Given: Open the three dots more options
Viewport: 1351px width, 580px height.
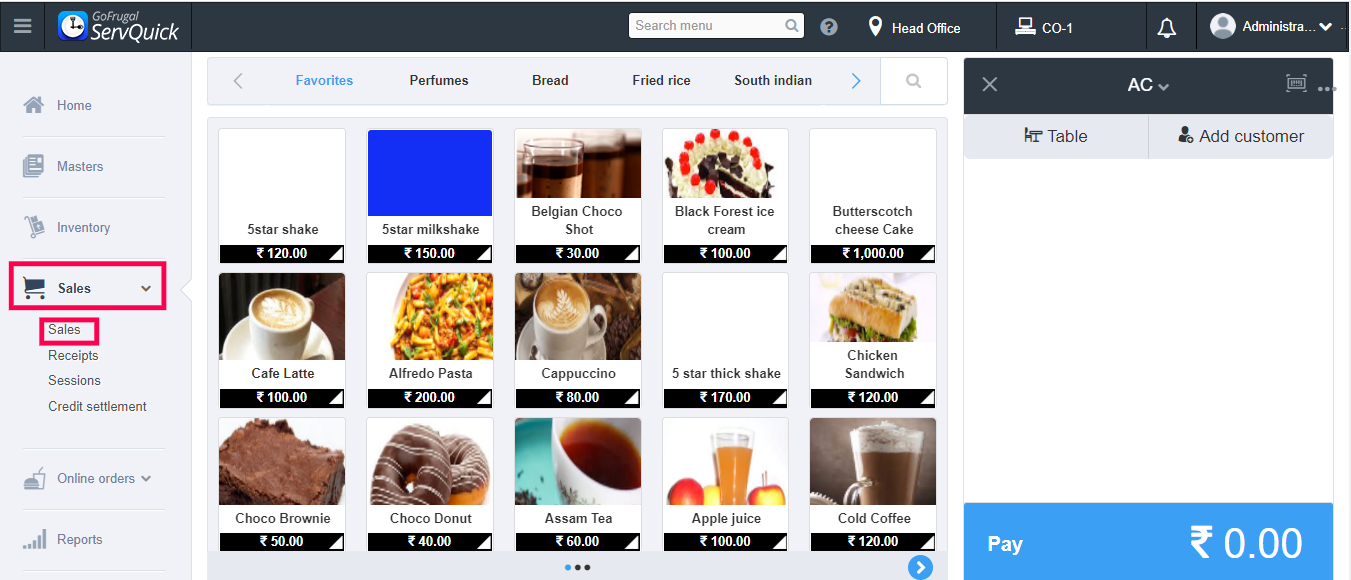Looking at the screenshot, I should tap(1327, 89).
